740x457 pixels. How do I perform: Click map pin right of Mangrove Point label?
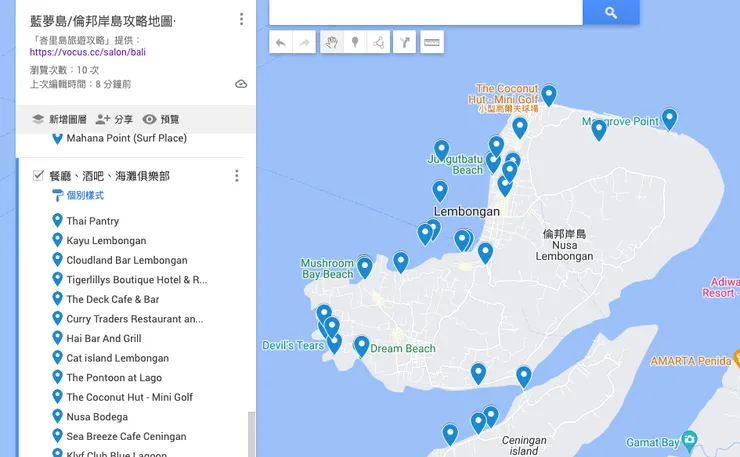click(669, 118)
